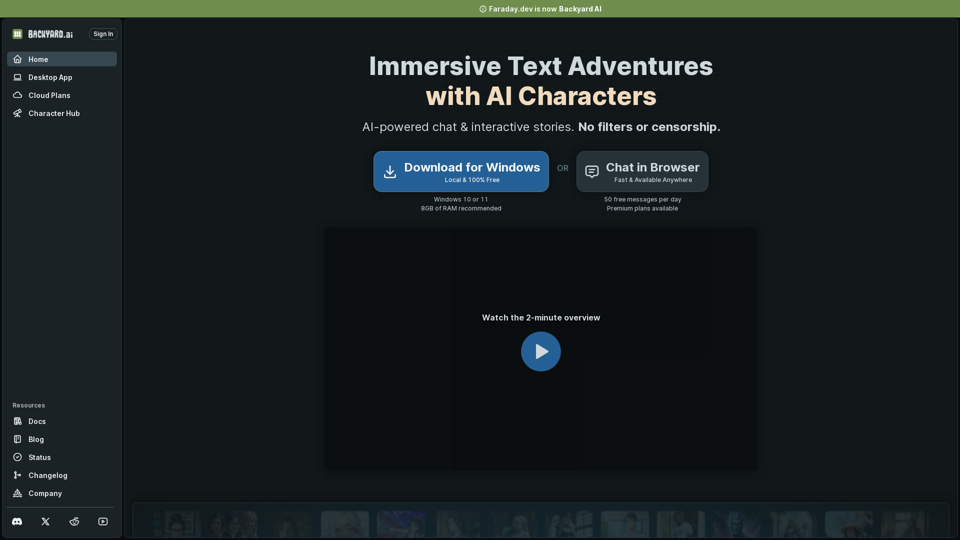The image size is (960, 540).
Task: Click the Cloud Plans cloud icon
Action: (x=17, y=96)
